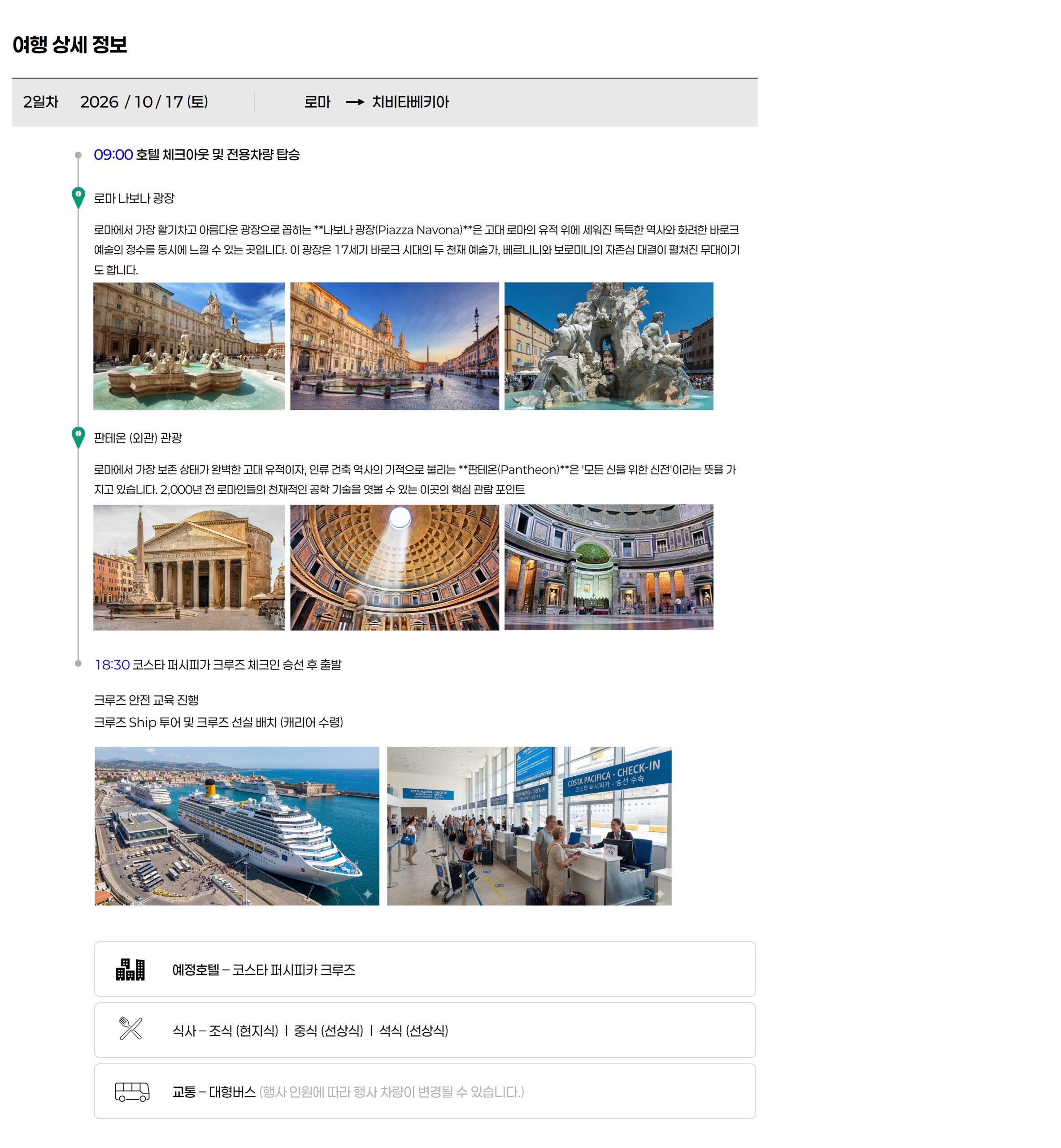Click the bus transportation icon

tap(132, 1091)
